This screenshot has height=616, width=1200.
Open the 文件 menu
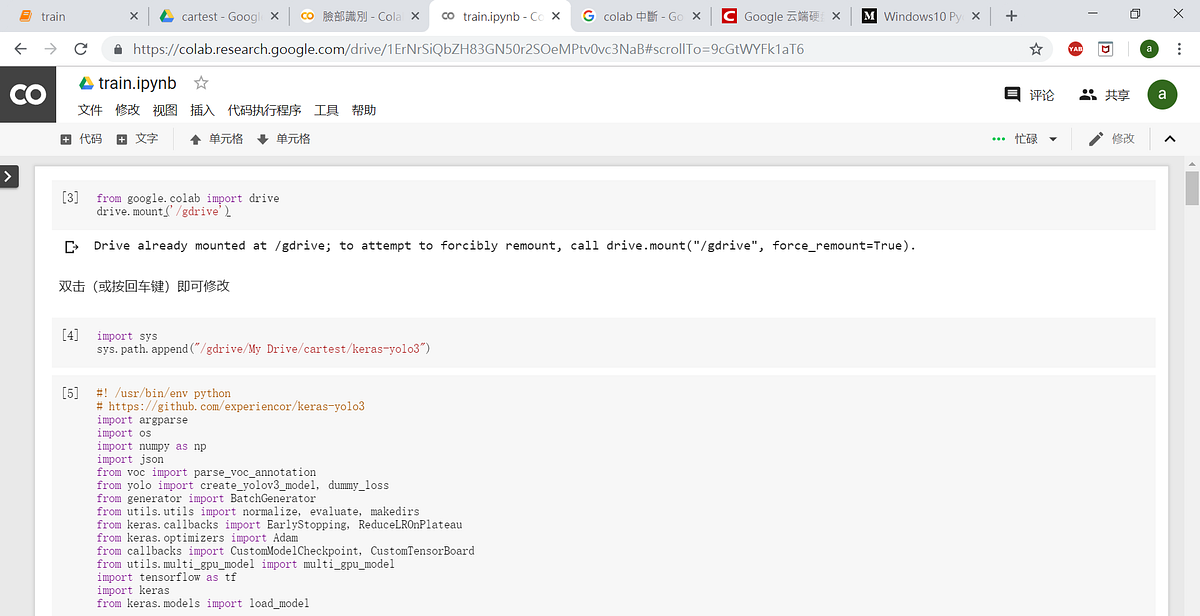tap(90, 110)
